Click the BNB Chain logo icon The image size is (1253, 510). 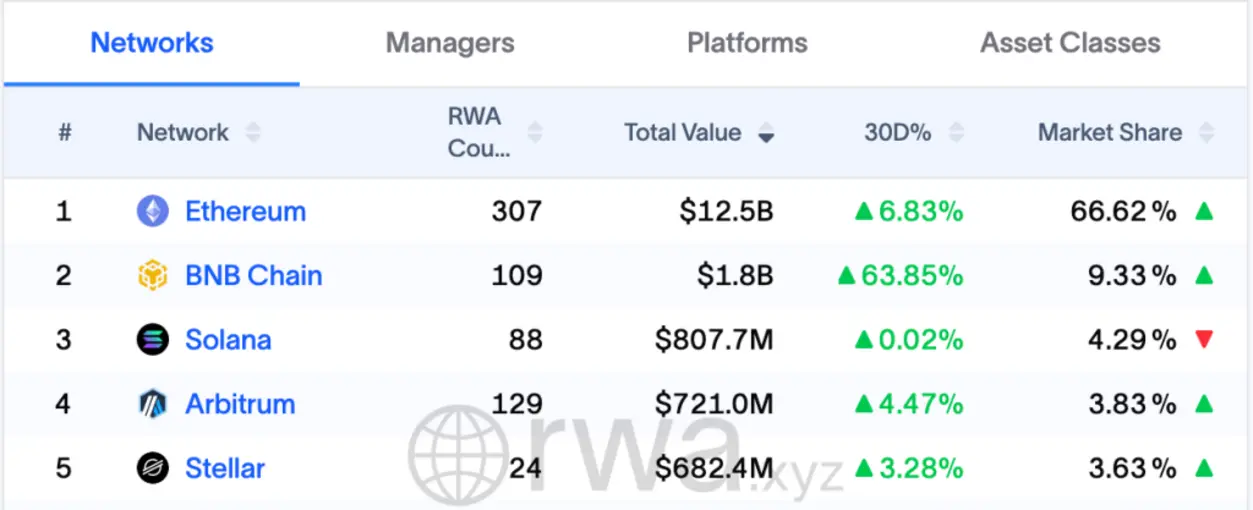(x=153, y=276)
